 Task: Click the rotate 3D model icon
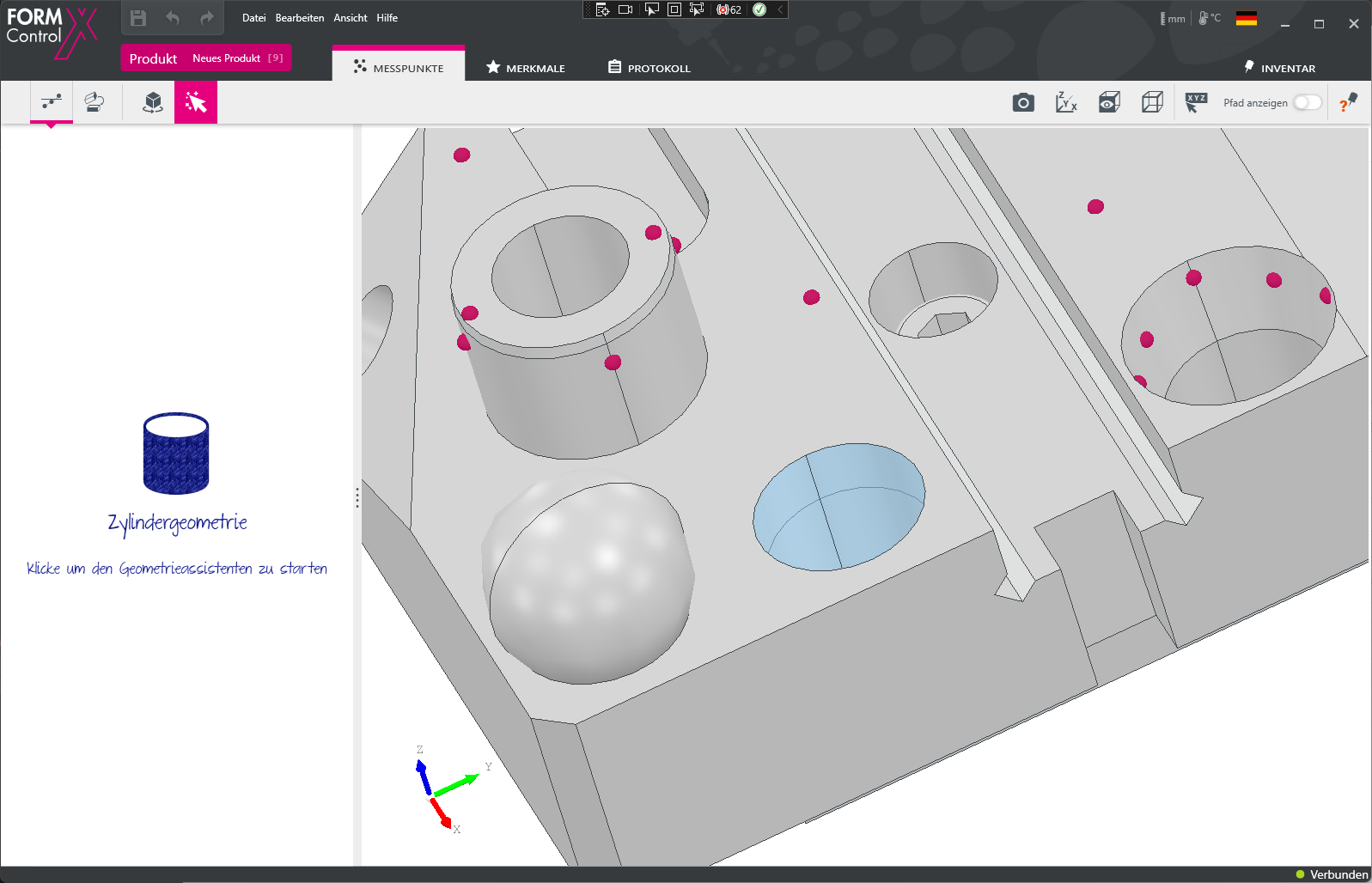pos(153,103)
